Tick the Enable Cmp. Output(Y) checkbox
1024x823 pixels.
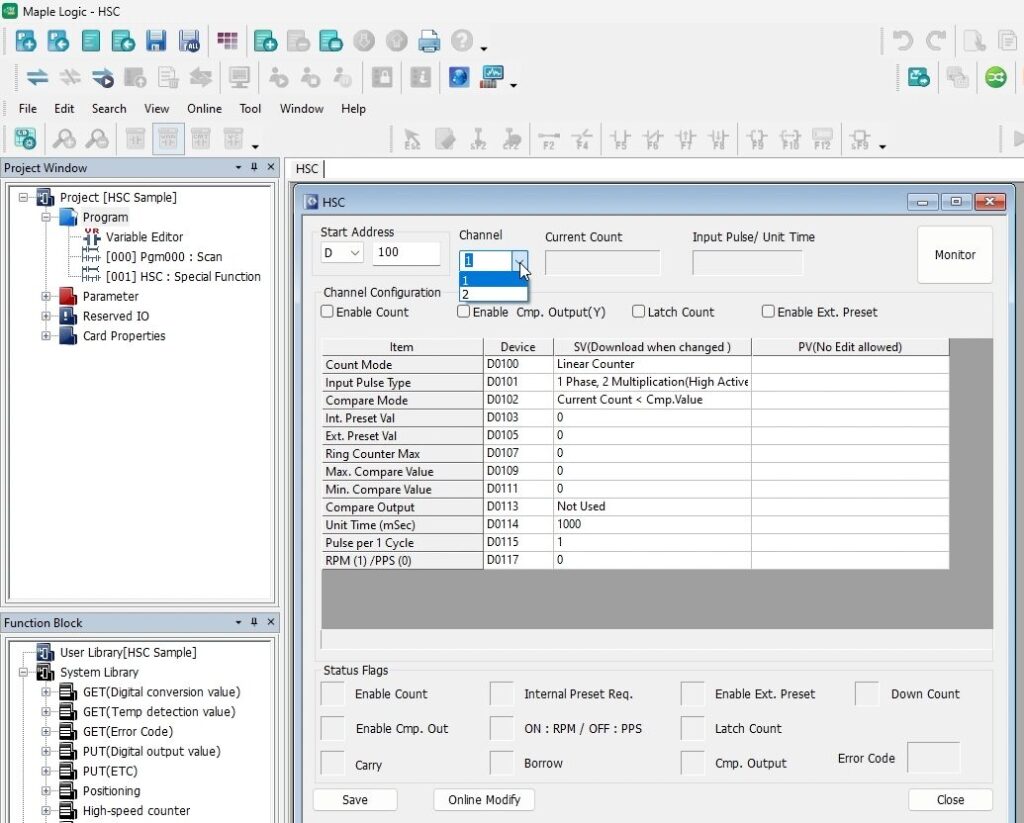point(464,312)
